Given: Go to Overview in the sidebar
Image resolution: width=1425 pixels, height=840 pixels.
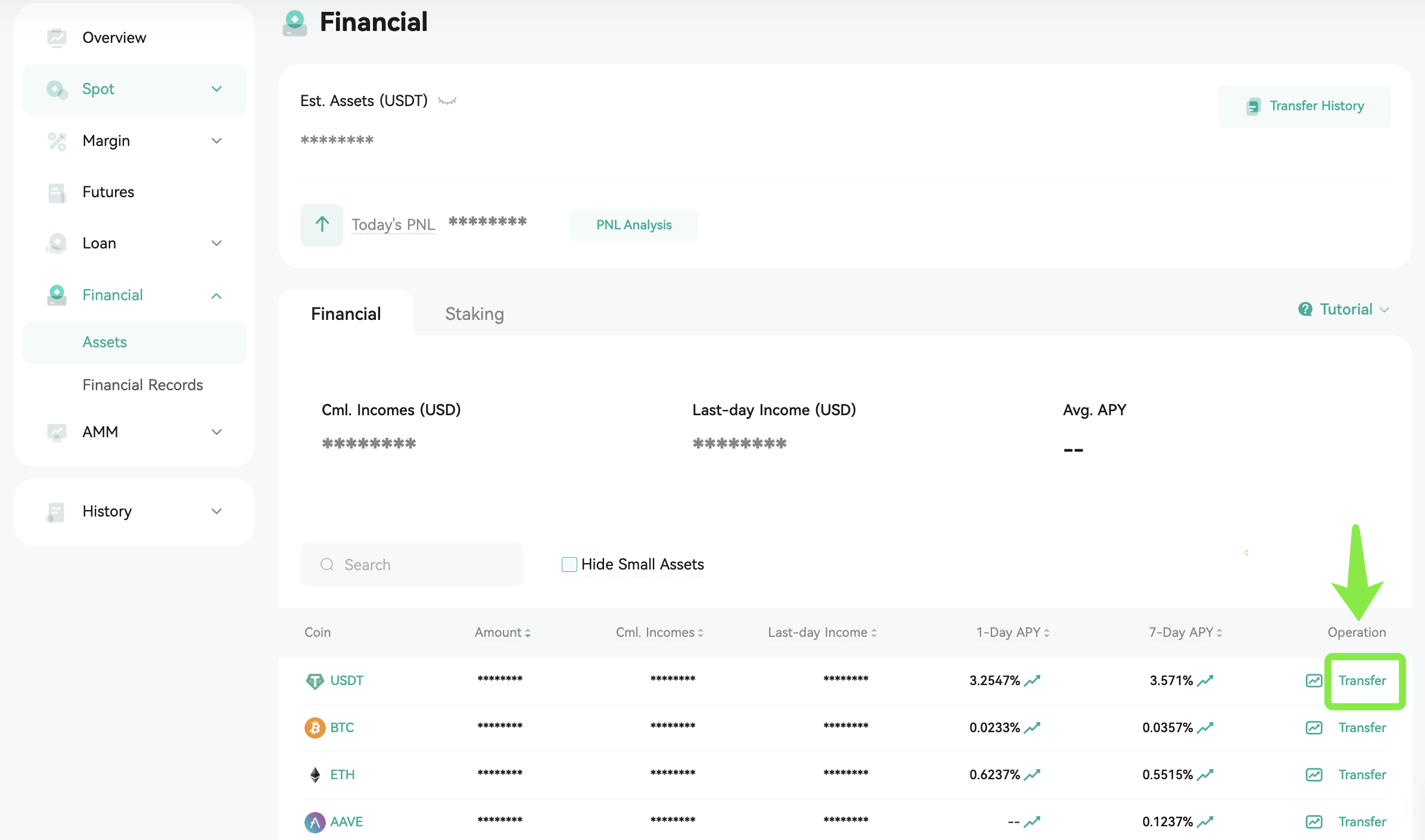Looking at the screenshot, I should tap(114, 38).
